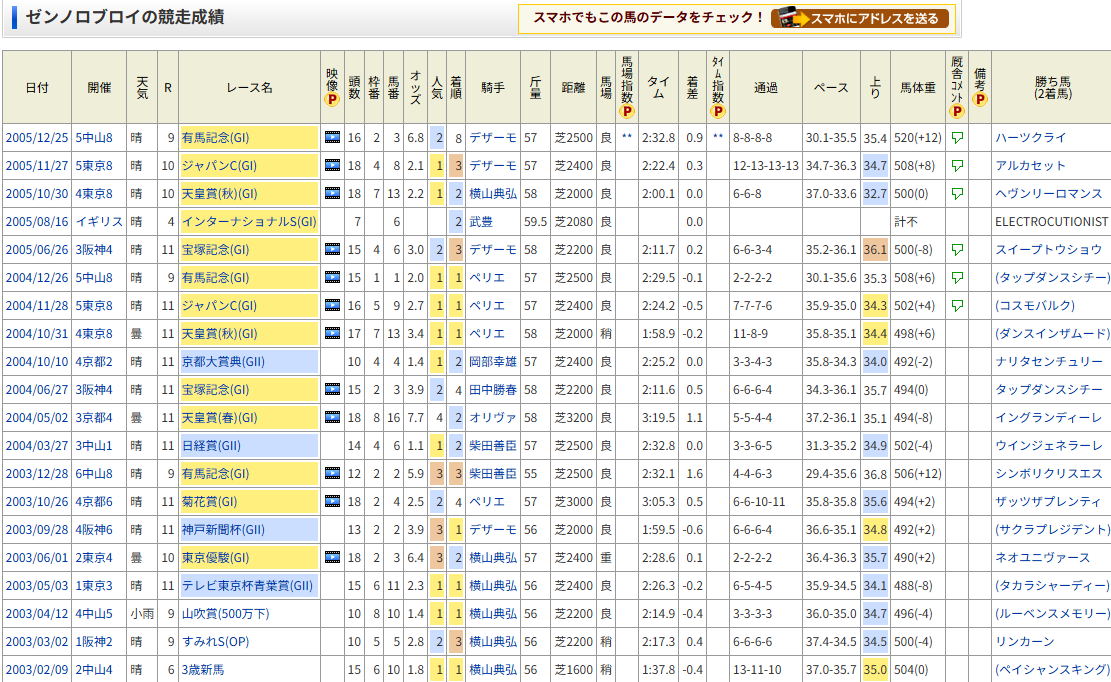
Task: Click premium P icon under 備考 header
Action: pos(980,100)
